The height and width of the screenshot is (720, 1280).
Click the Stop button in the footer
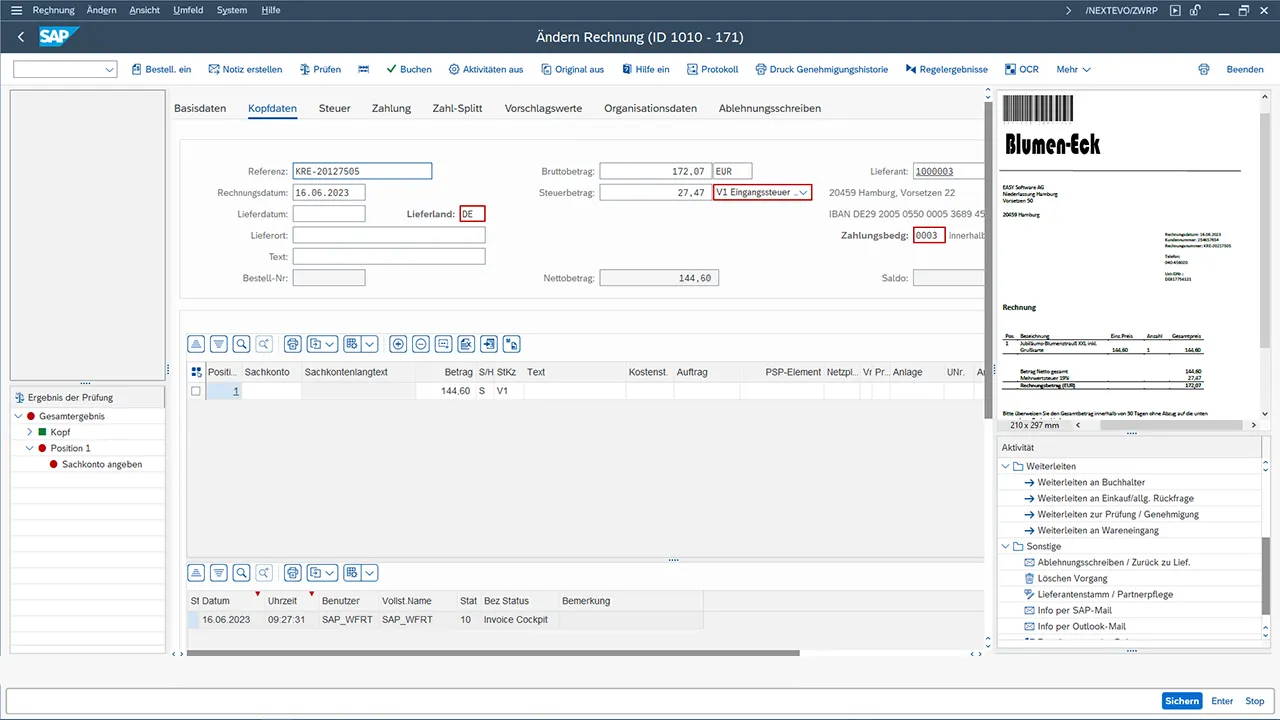point(1255,701)
